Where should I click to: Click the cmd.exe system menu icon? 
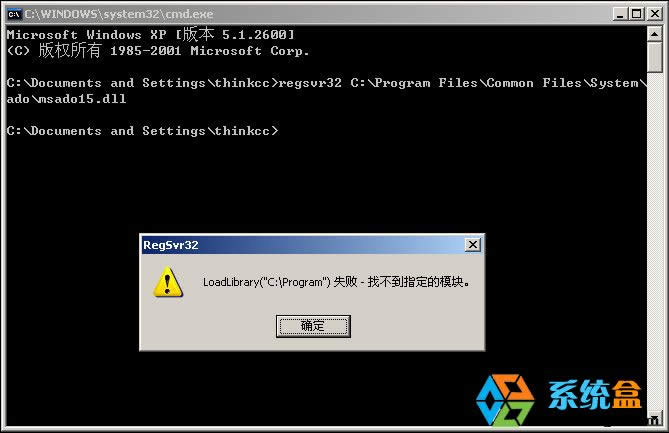(14, 14)
